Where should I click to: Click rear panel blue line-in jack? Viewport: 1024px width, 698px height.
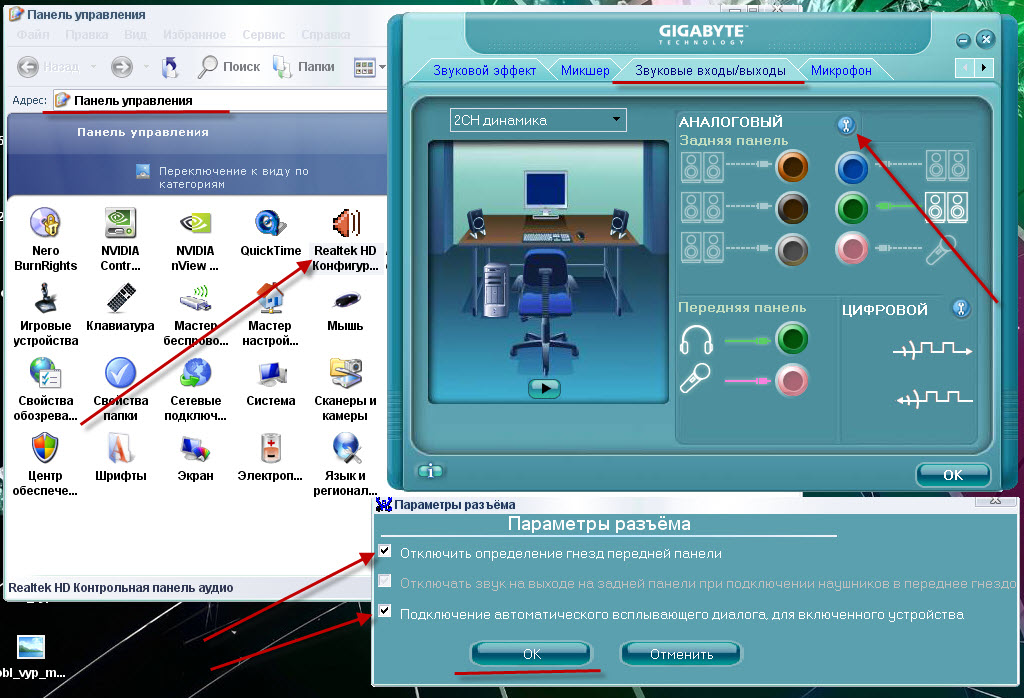(852, 168)
